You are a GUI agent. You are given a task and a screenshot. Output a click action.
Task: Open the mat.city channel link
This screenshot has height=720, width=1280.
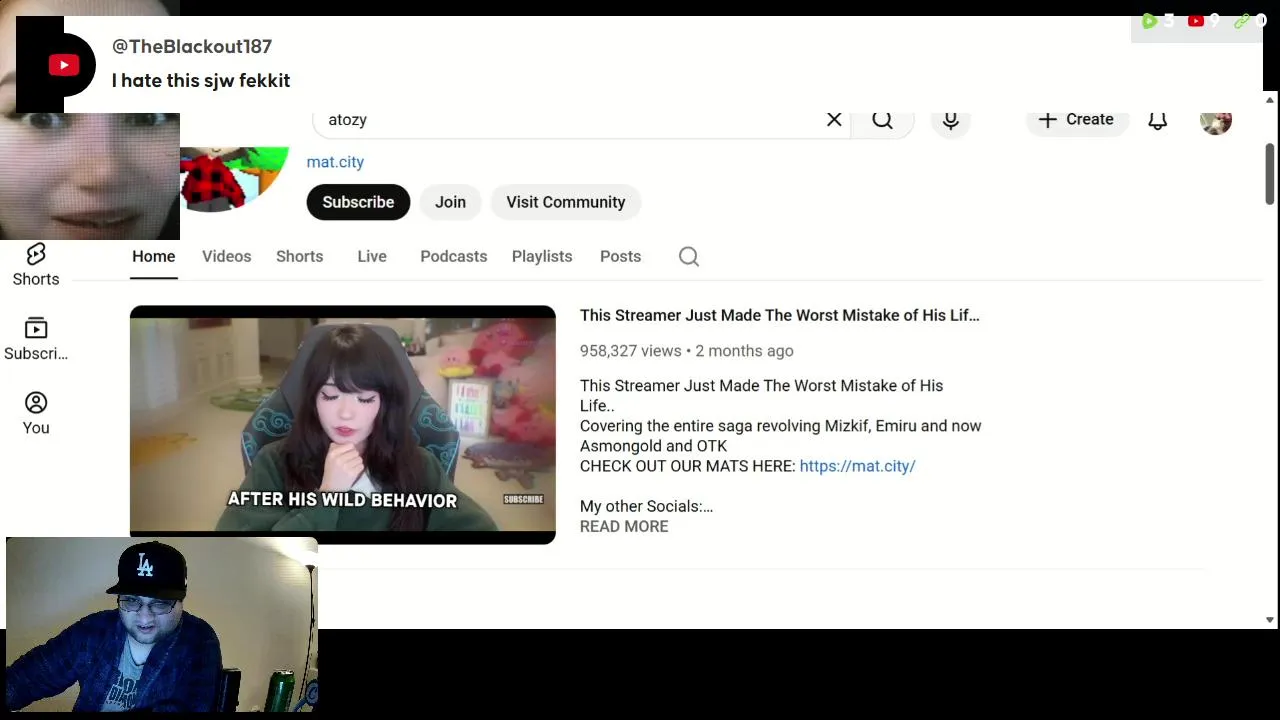point(335,162)
